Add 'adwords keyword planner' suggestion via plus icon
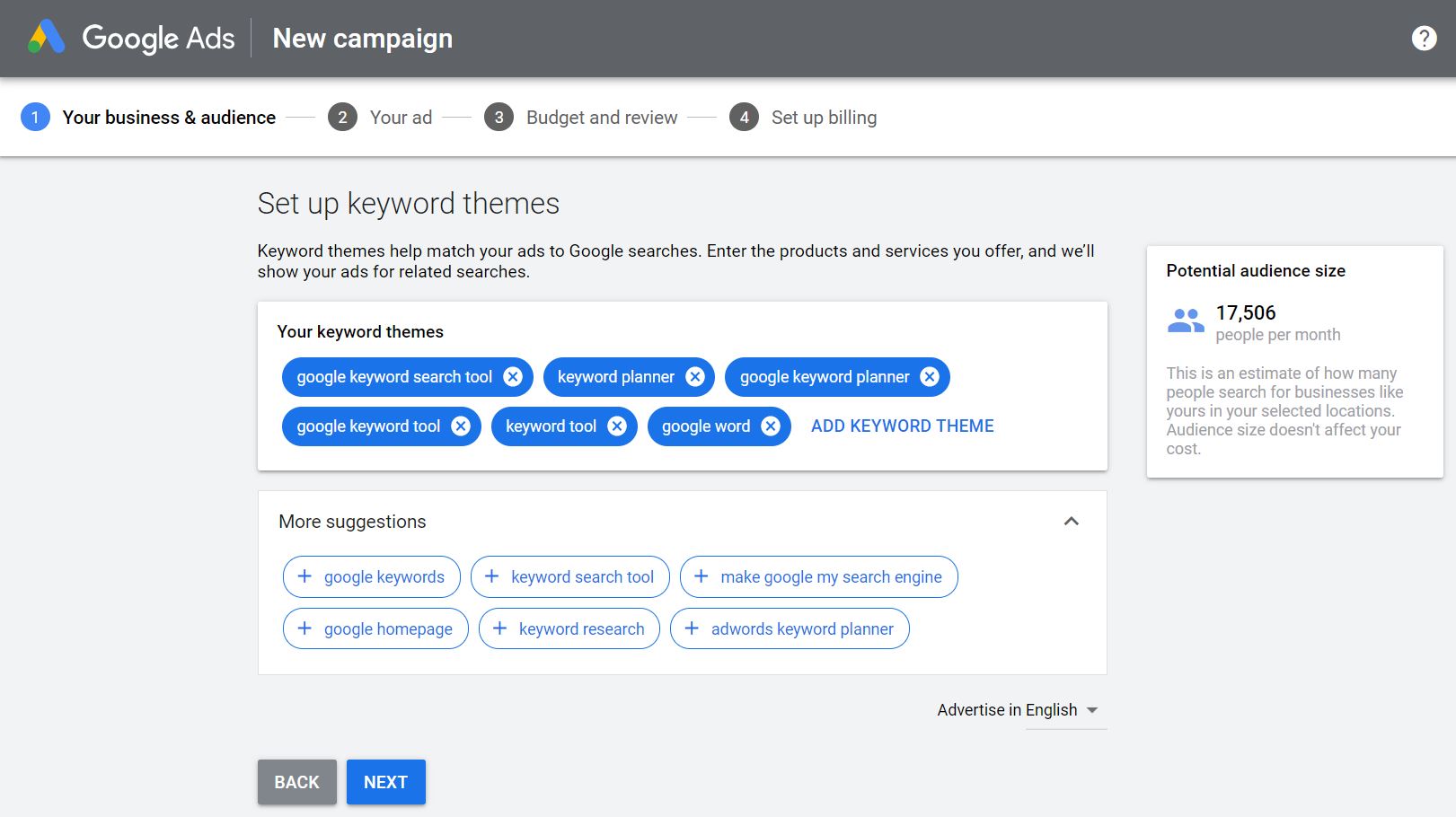The height and width of the screenshot is (817, 1456). tap(692, 628)
